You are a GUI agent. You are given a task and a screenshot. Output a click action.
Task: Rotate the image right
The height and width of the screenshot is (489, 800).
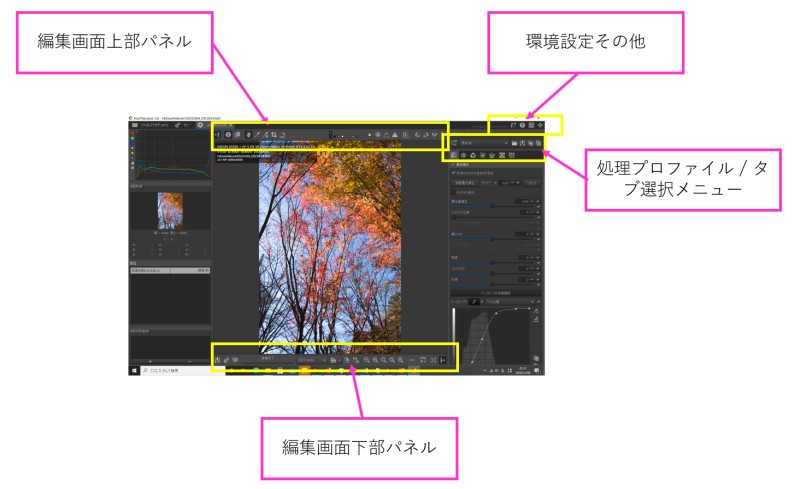point(426,135)
